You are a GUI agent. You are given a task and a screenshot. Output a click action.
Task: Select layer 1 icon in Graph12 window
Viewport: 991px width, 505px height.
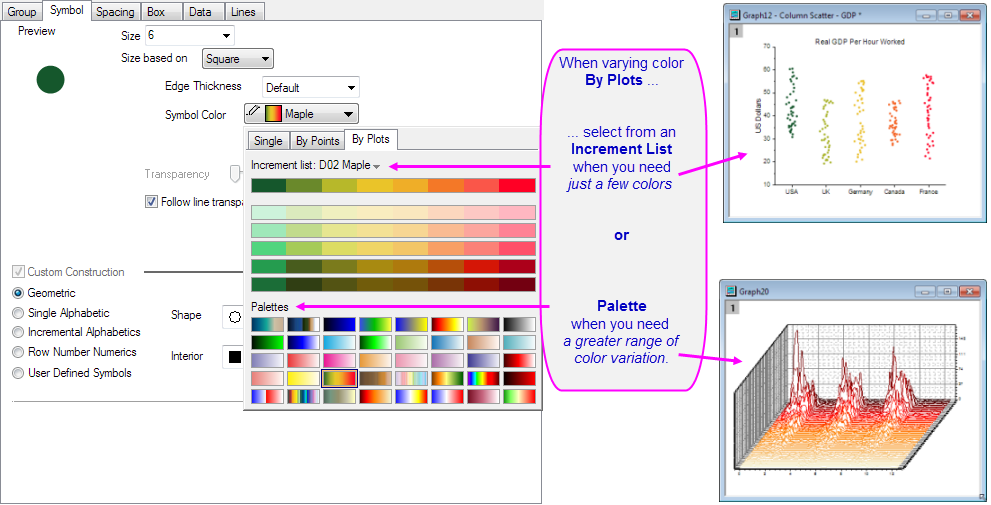[736, 31]
